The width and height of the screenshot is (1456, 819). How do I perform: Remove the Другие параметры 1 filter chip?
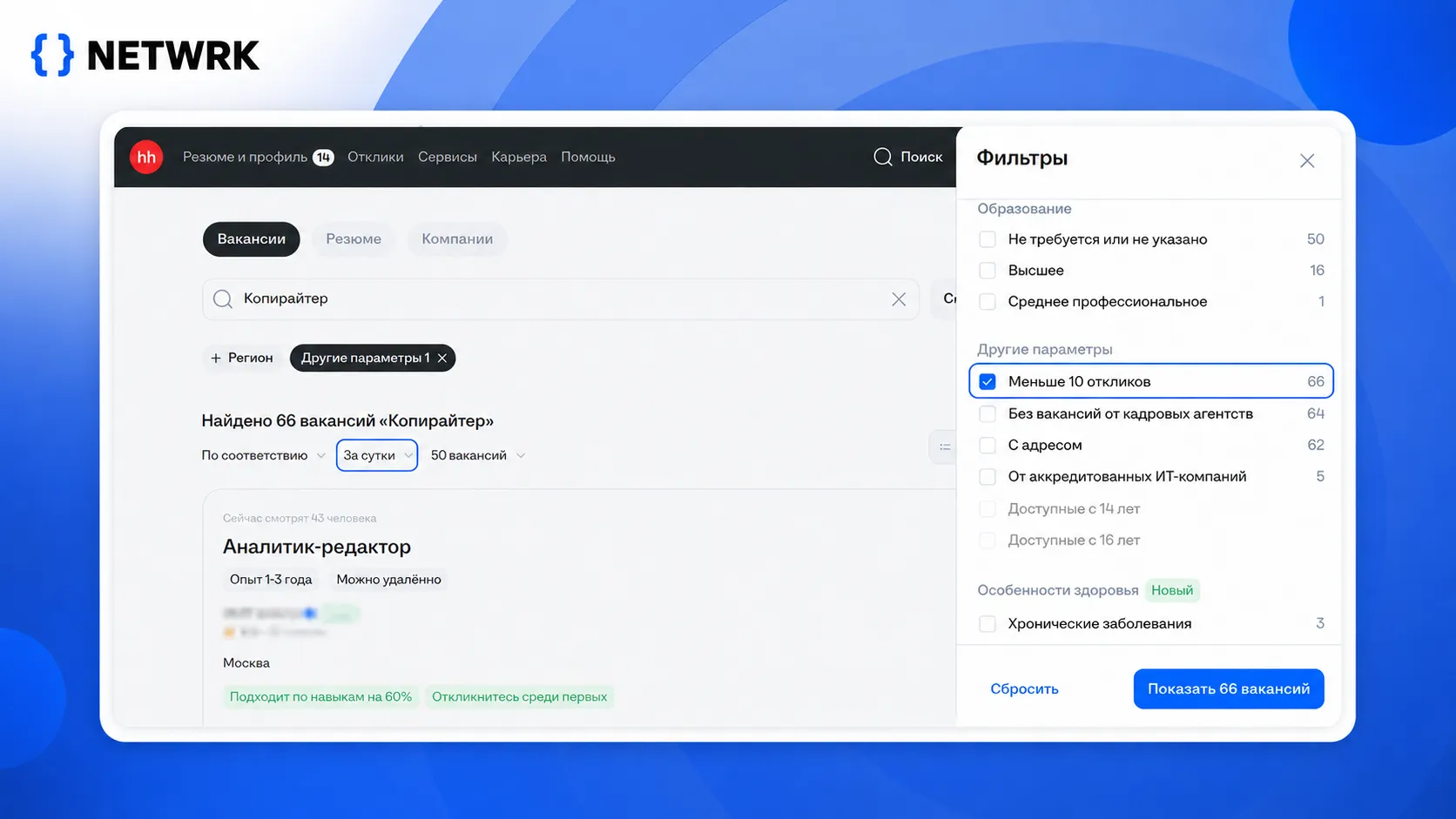[x=442, y=358]
